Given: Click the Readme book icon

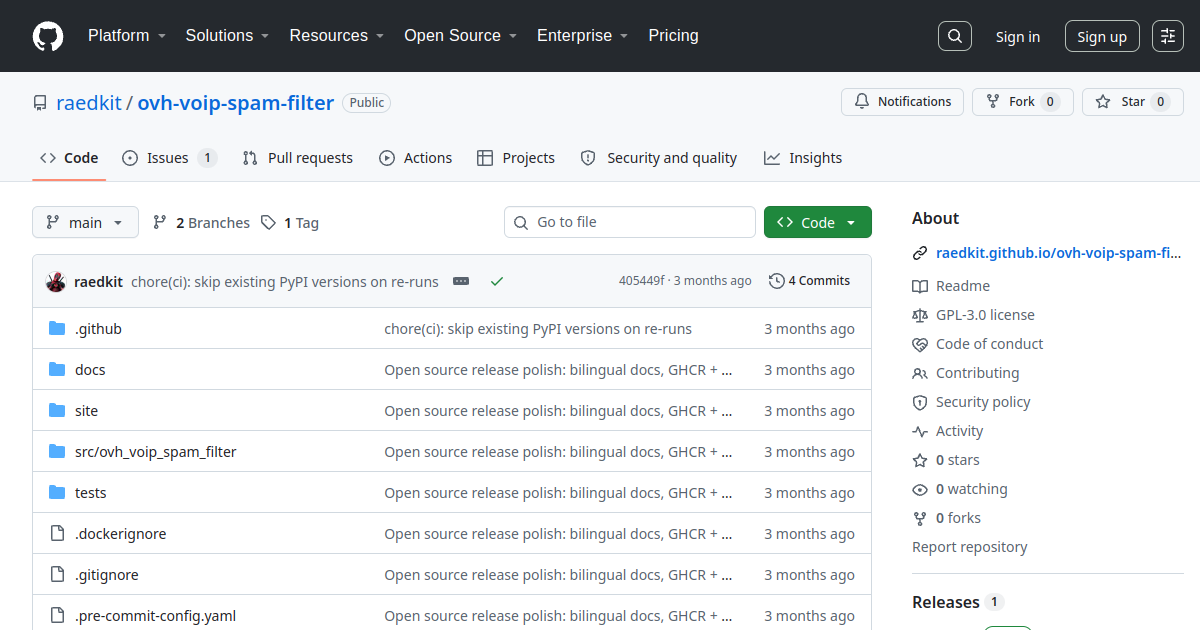Looking at the screenshot, I should coord(920,286).
